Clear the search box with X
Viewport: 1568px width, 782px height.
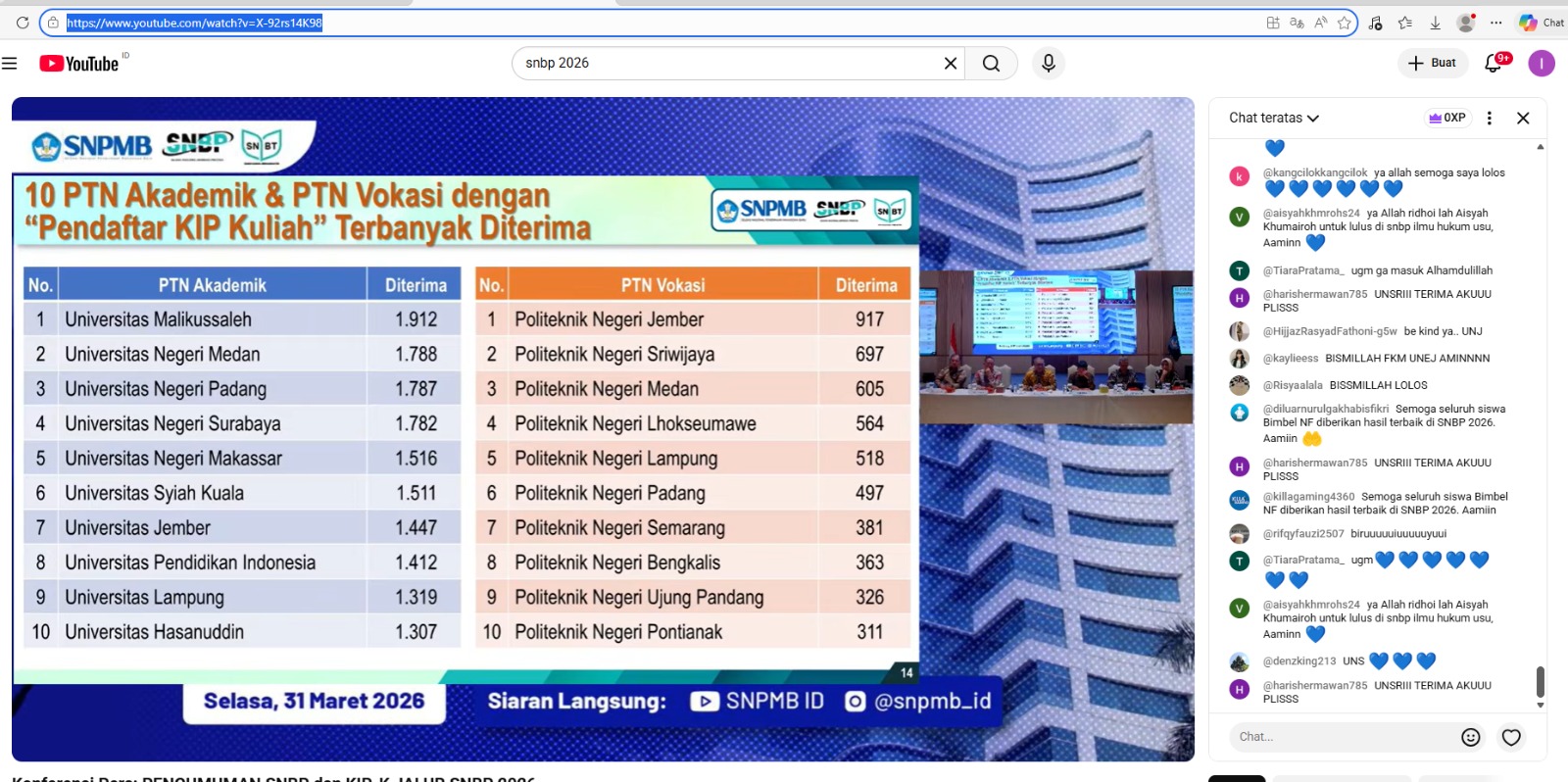coord(950,64)
